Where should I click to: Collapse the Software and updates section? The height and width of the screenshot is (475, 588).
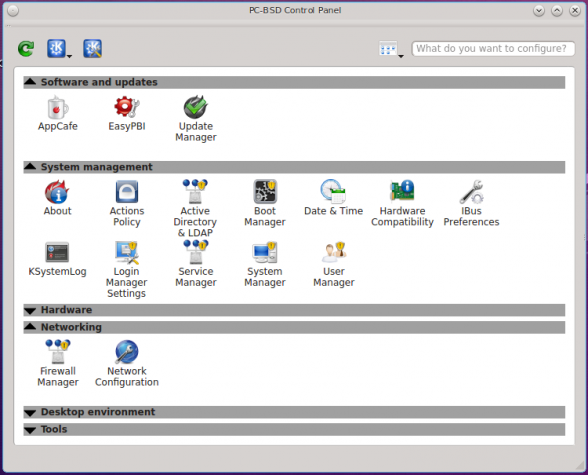tap(294, 82)
